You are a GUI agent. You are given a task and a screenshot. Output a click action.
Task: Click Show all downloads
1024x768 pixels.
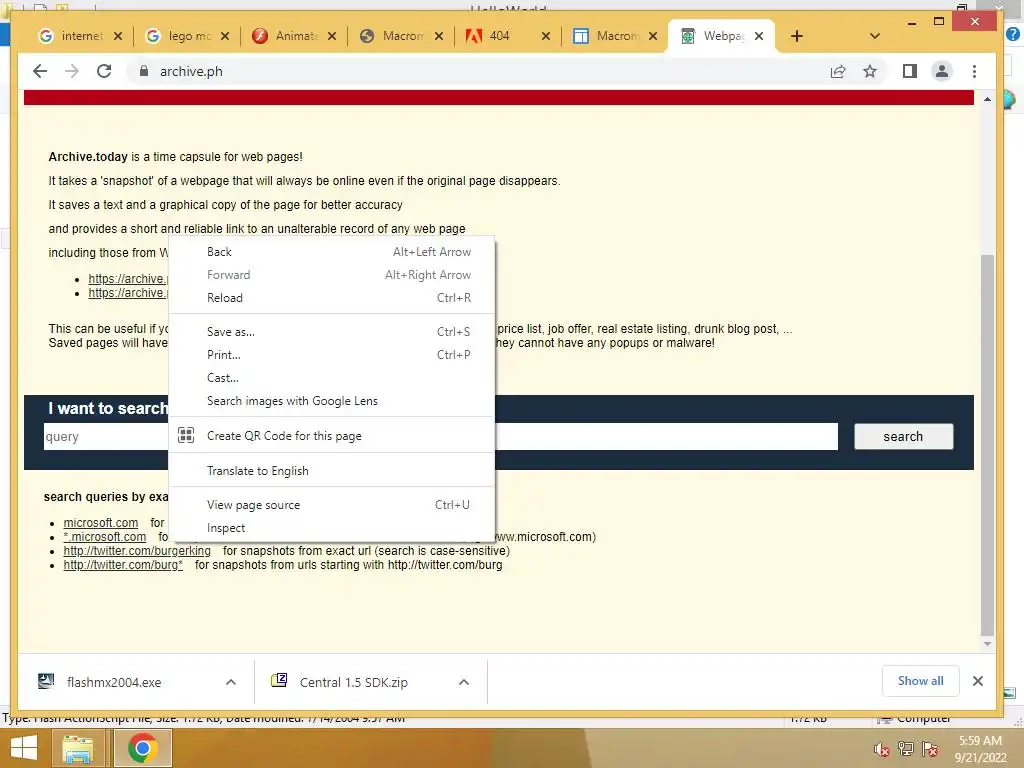coord(920,681)
